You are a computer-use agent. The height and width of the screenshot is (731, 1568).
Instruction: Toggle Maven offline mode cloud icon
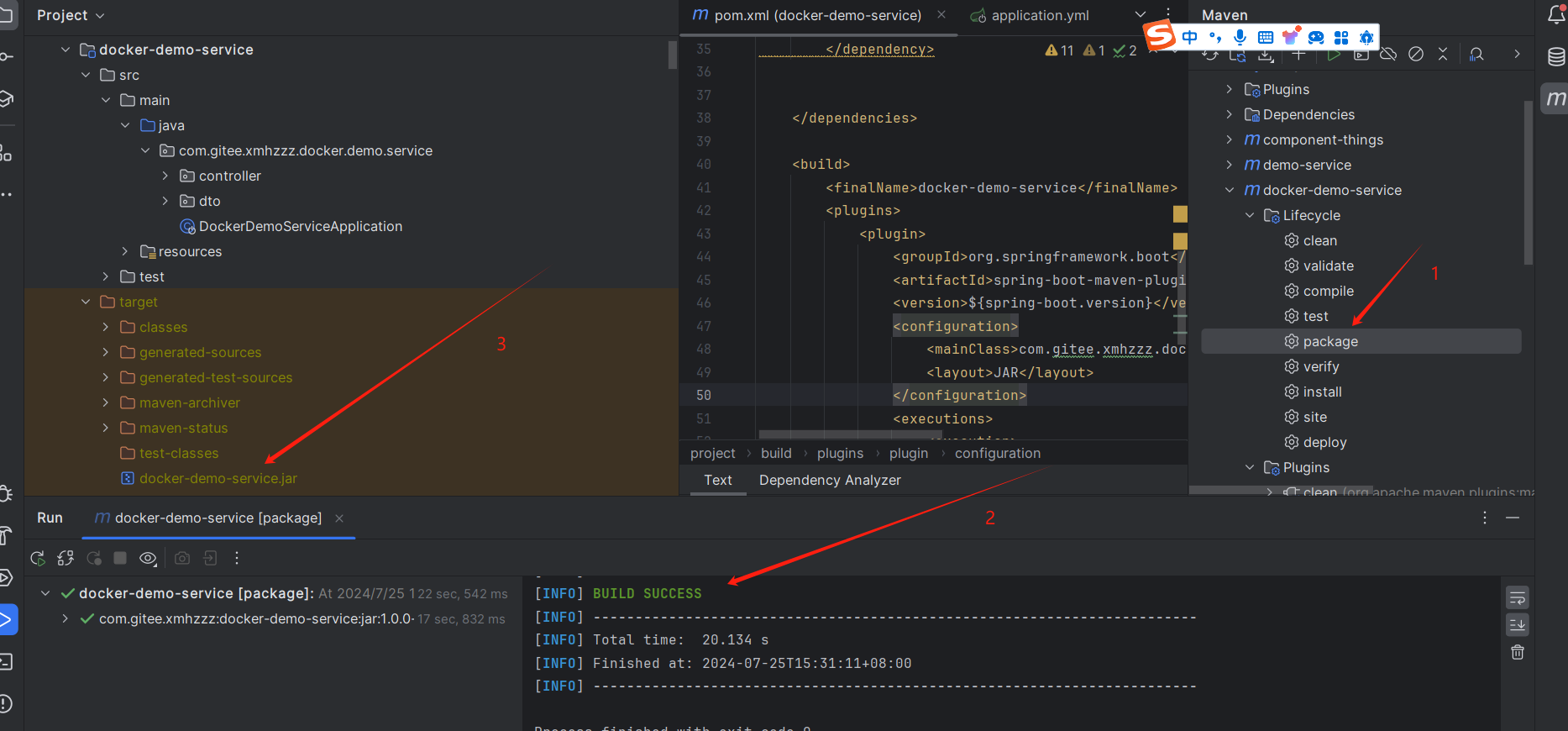click(1388, 55)
